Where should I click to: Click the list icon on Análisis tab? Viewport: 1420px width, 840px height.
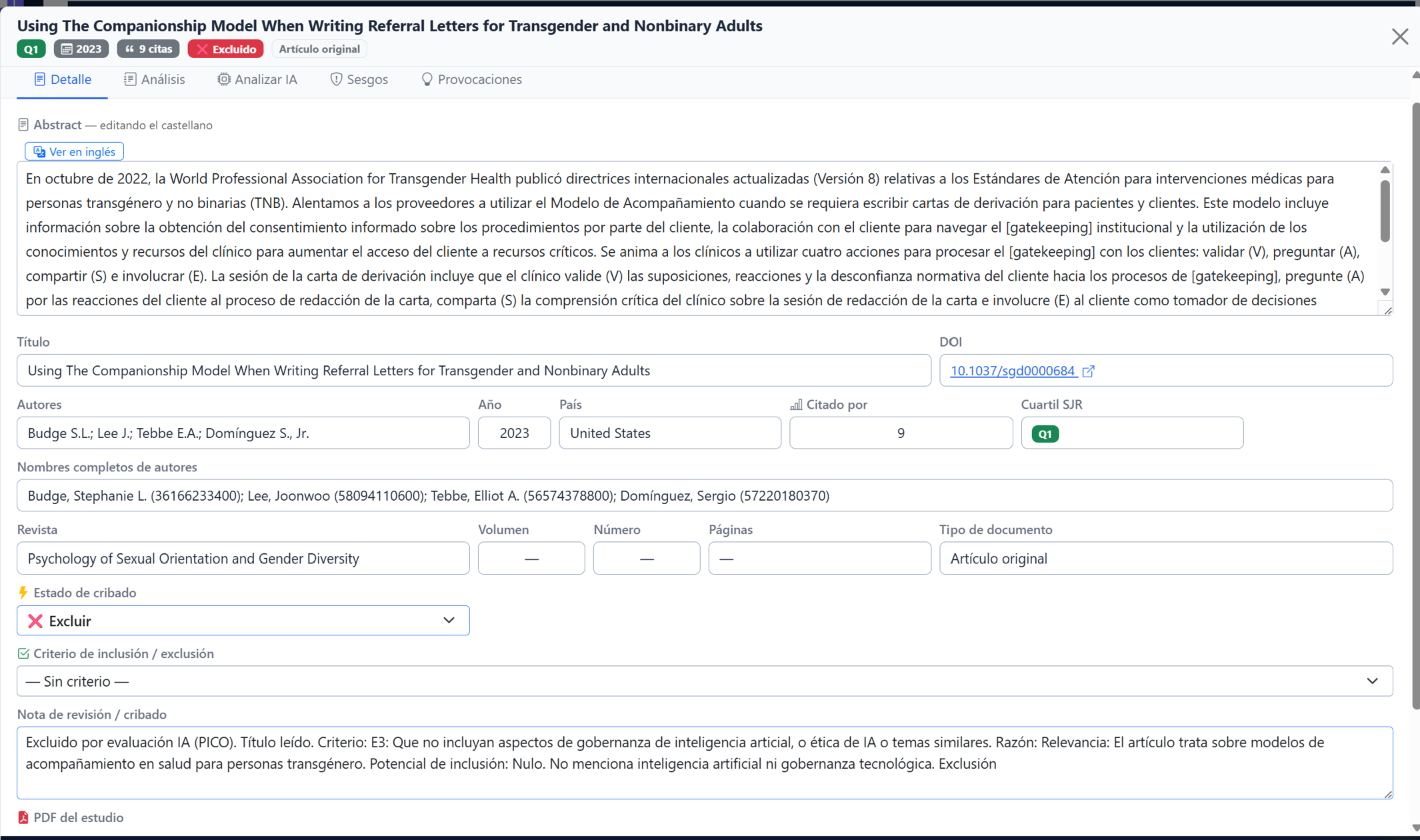(x=130, y=79)
